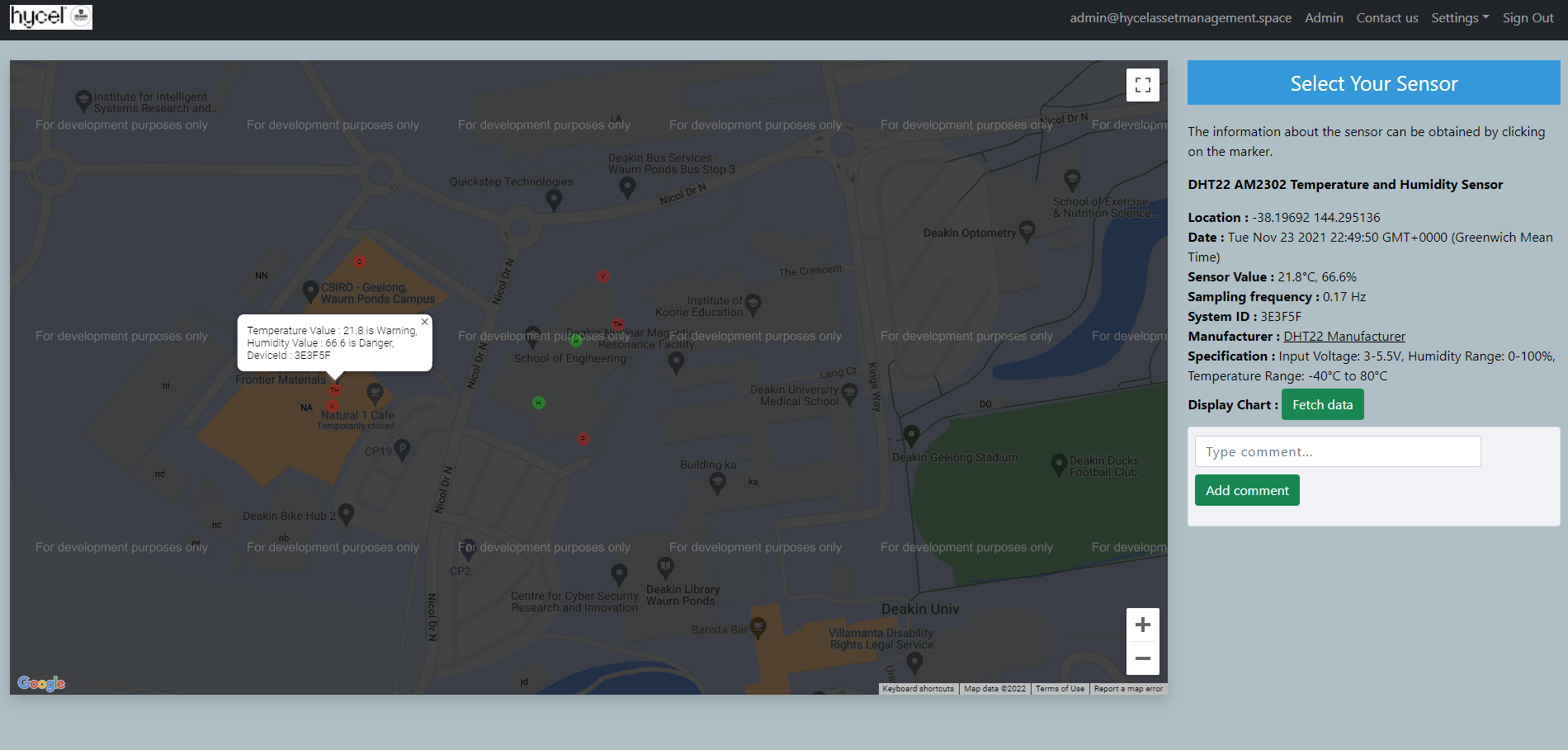Close the sensor info popup
Screen dimensions: 1568x750
[424, 322]
